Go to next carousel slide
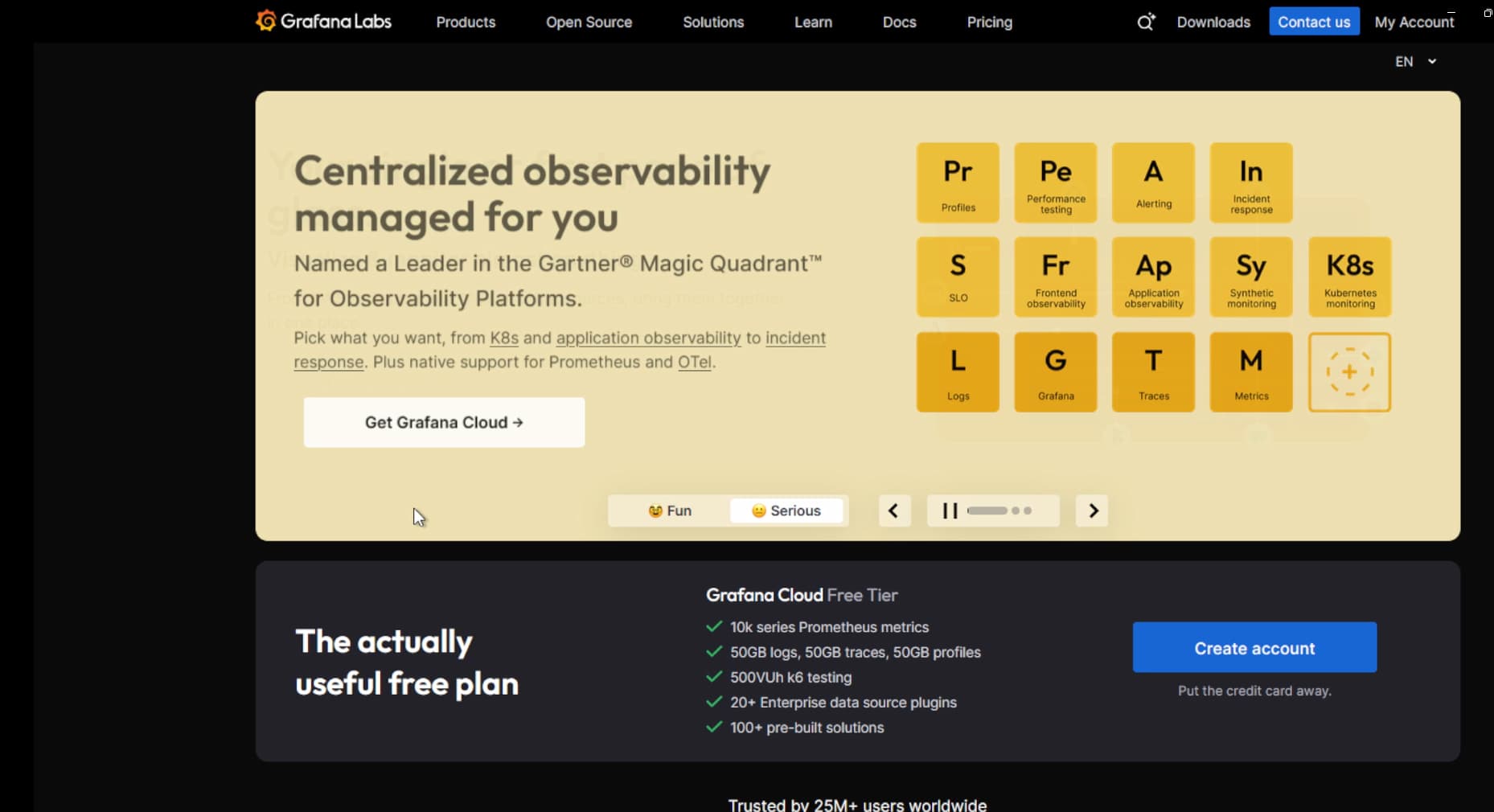Image resolution: width=1494 pixels, height=812 pixels. (1092, 511)
